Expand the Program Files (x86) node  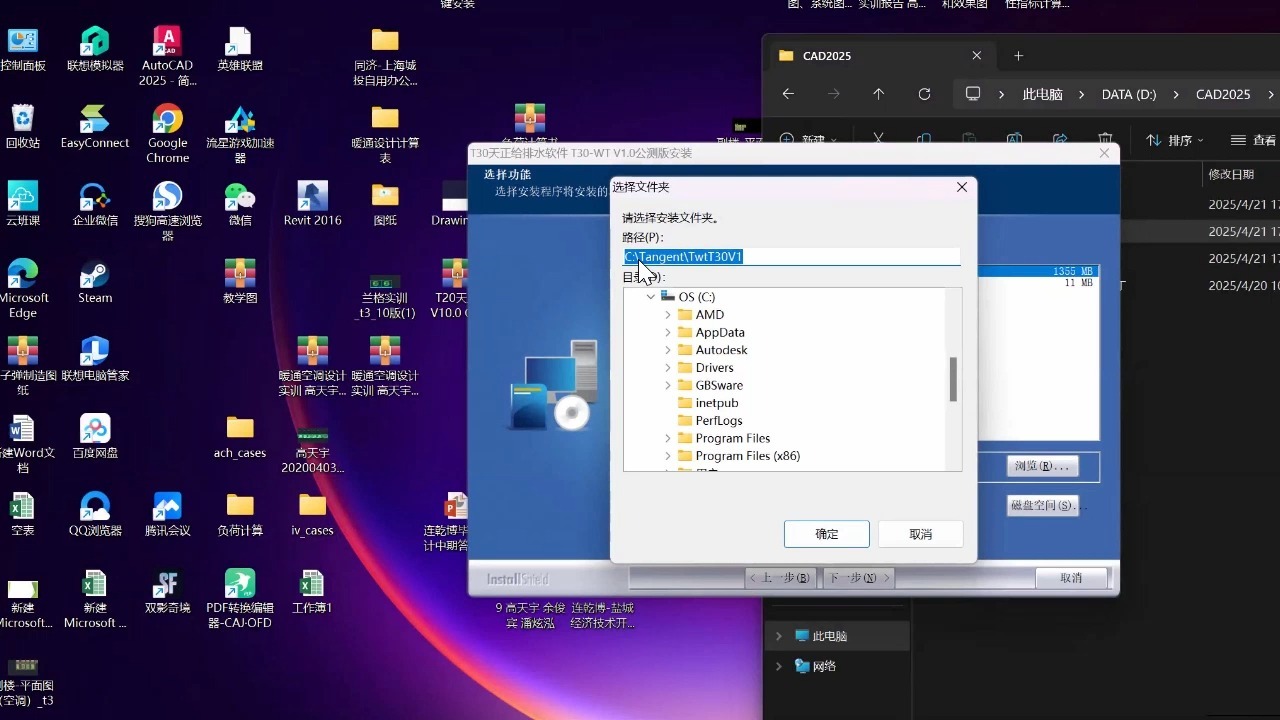point(668,456)
